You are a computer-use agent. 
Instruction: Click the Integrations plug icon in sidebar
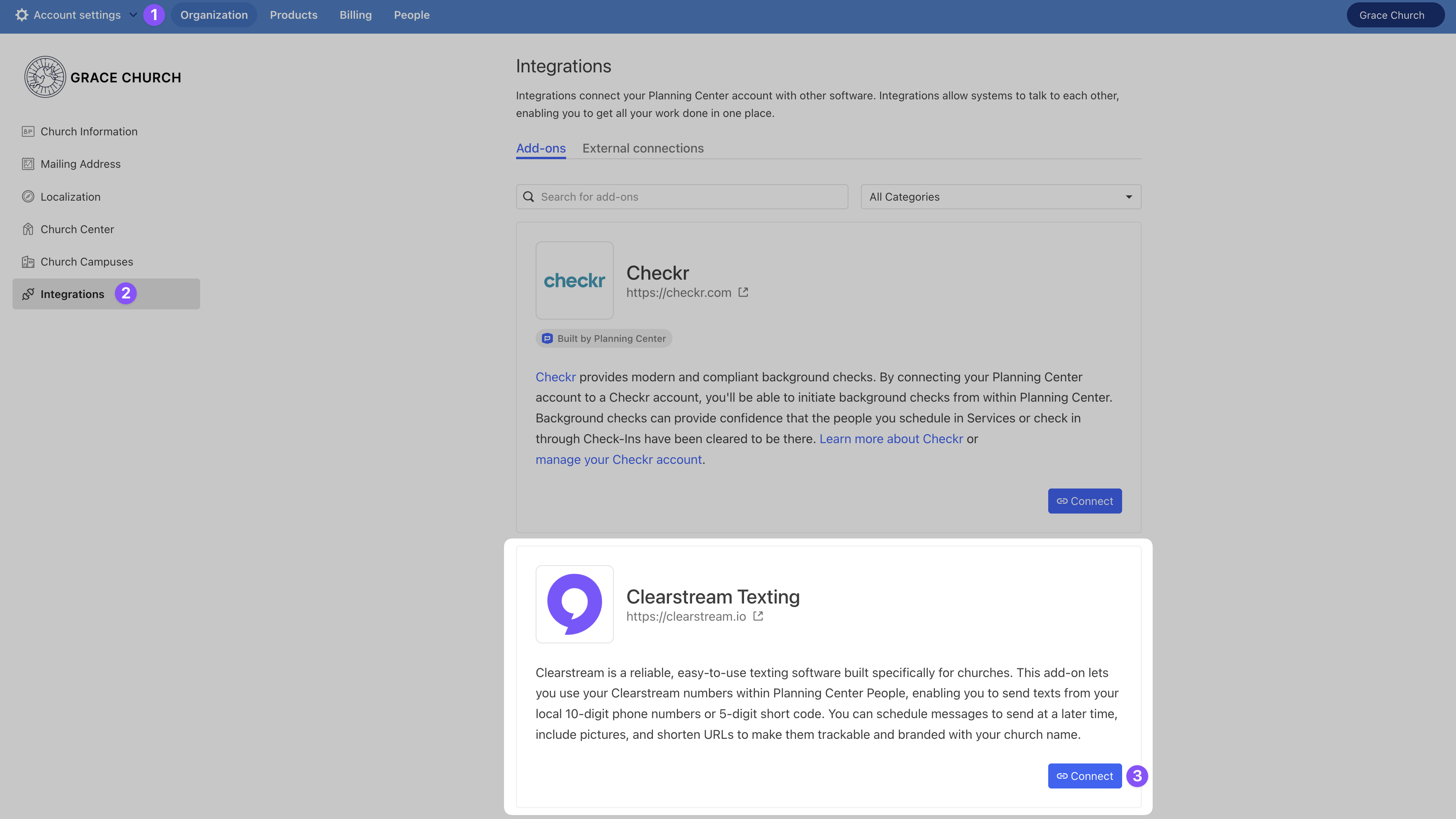click(28, 294)
